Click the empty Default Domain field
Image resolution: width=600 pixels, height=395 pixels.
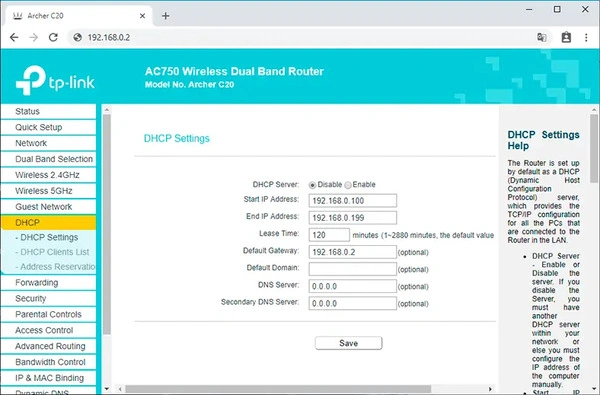[352, 269]
